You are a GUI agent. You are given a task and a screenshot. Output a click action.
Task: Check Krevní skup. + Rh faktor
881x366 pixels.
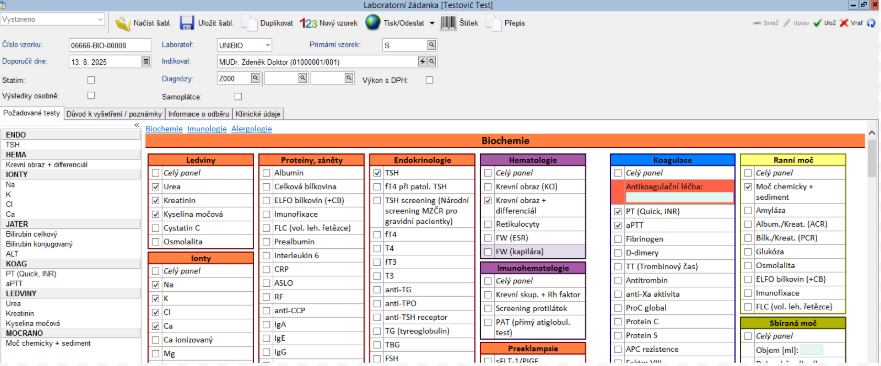tap(488, 295)
